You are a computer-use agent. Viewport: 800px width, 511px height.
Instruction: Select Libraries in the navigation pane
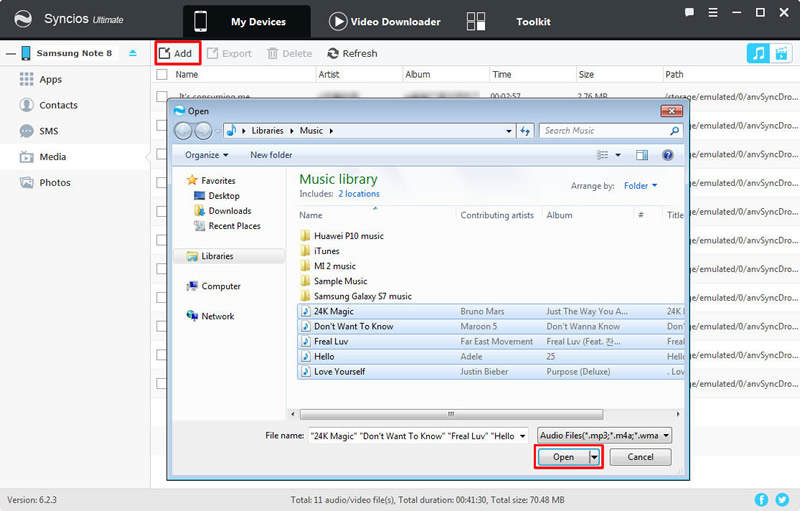point(229,256)
